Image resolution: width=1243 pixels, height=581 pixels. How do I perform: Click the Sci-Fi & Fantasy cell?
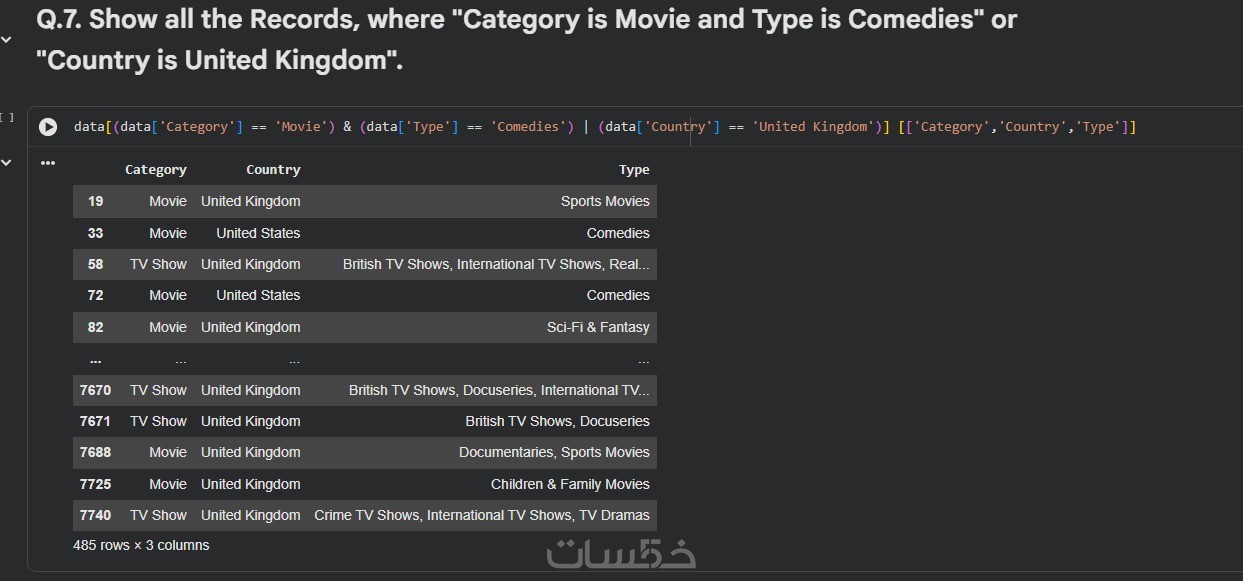[x=598, y=327]
